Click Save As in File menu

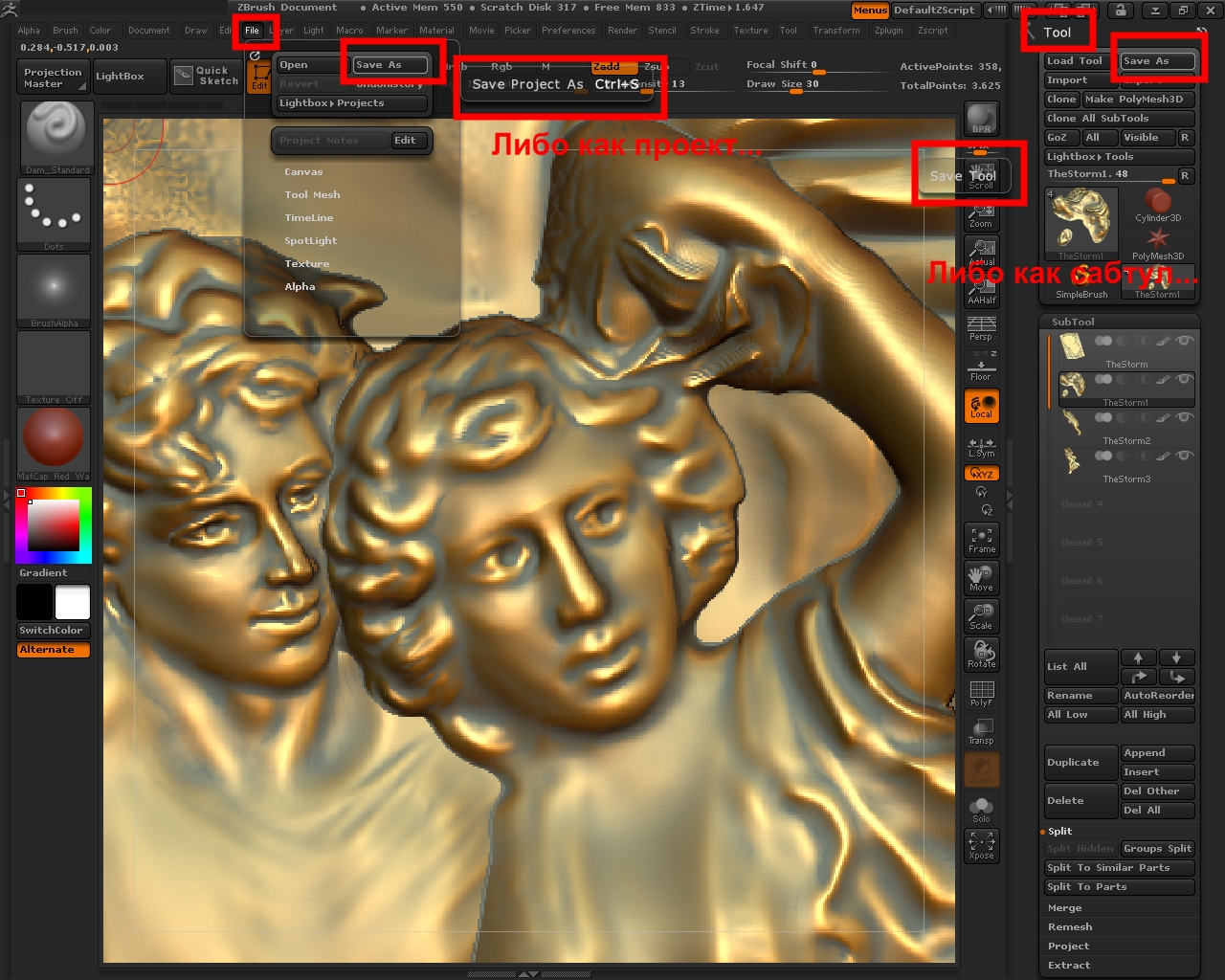[390, 65]
